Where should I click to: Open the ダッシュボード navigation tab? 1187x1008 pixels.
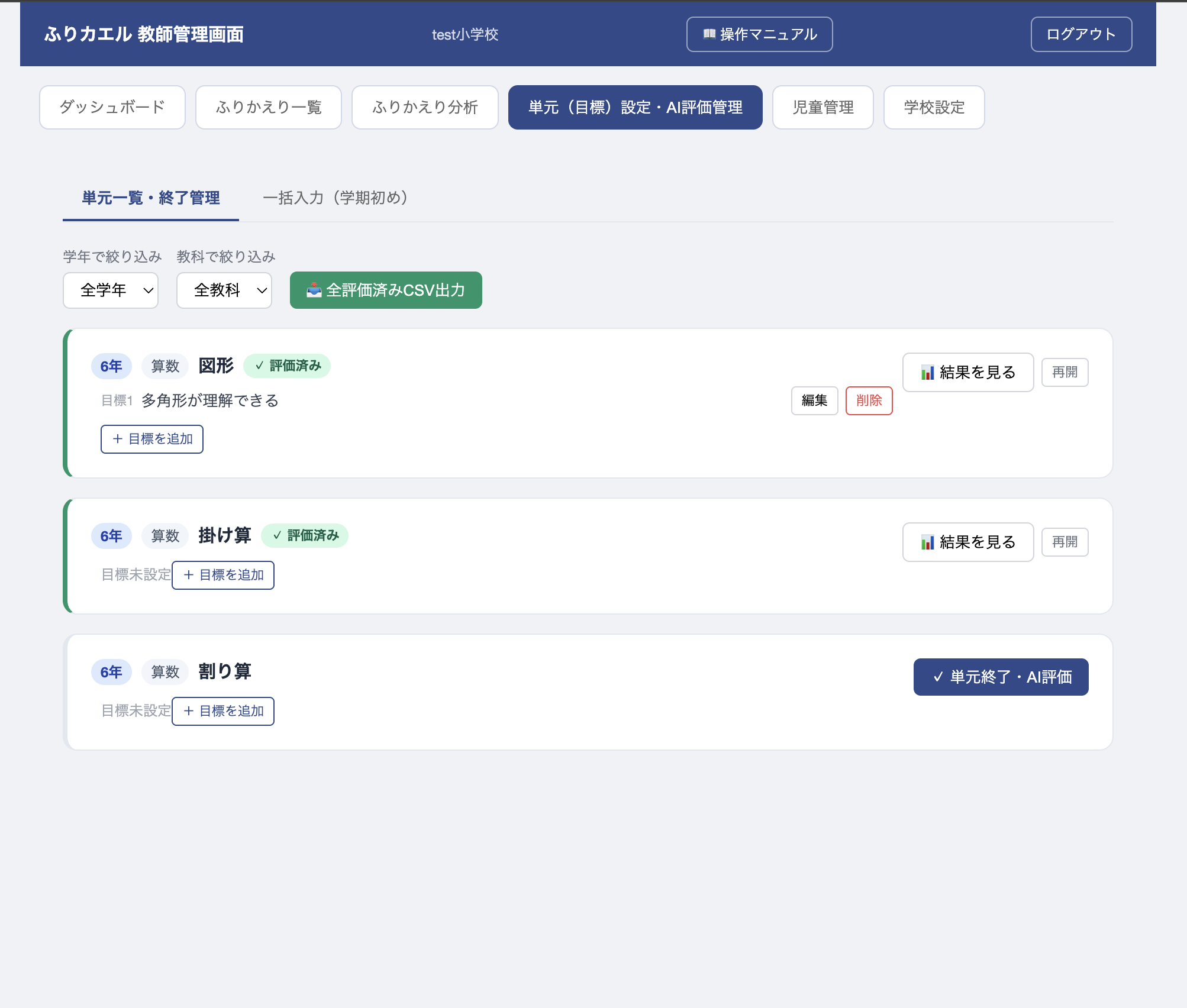112,107
